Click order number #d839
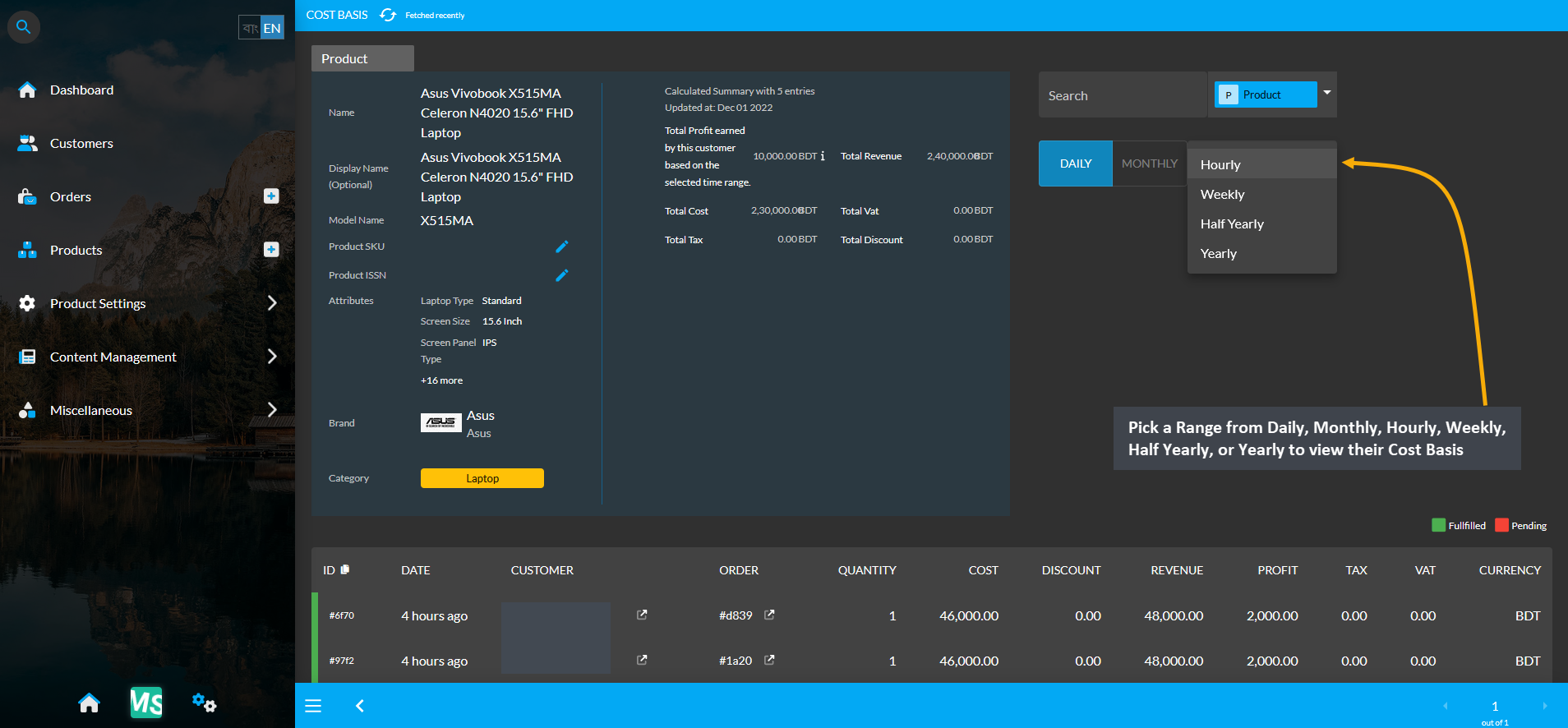This screenshot has height=728, width=1568. [736, 615]
